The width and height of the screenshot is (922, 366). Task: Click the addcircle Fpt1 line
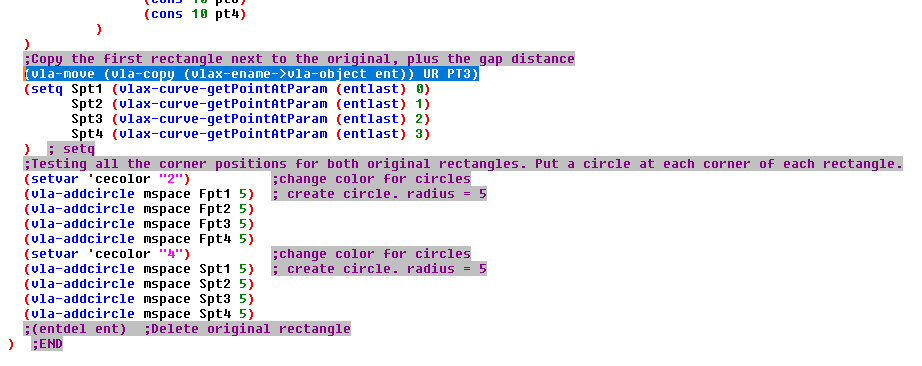click(139, 194)
